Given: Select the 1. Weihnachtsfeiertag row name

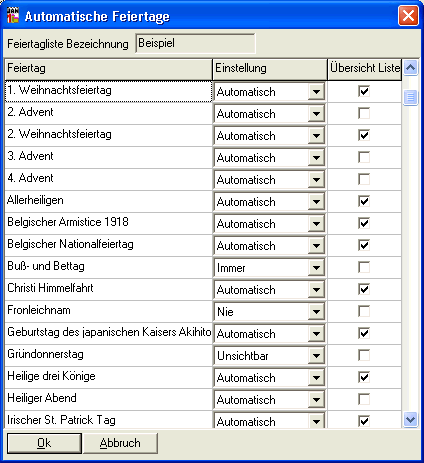Looking at the screenshot, I should pos(108,91).
